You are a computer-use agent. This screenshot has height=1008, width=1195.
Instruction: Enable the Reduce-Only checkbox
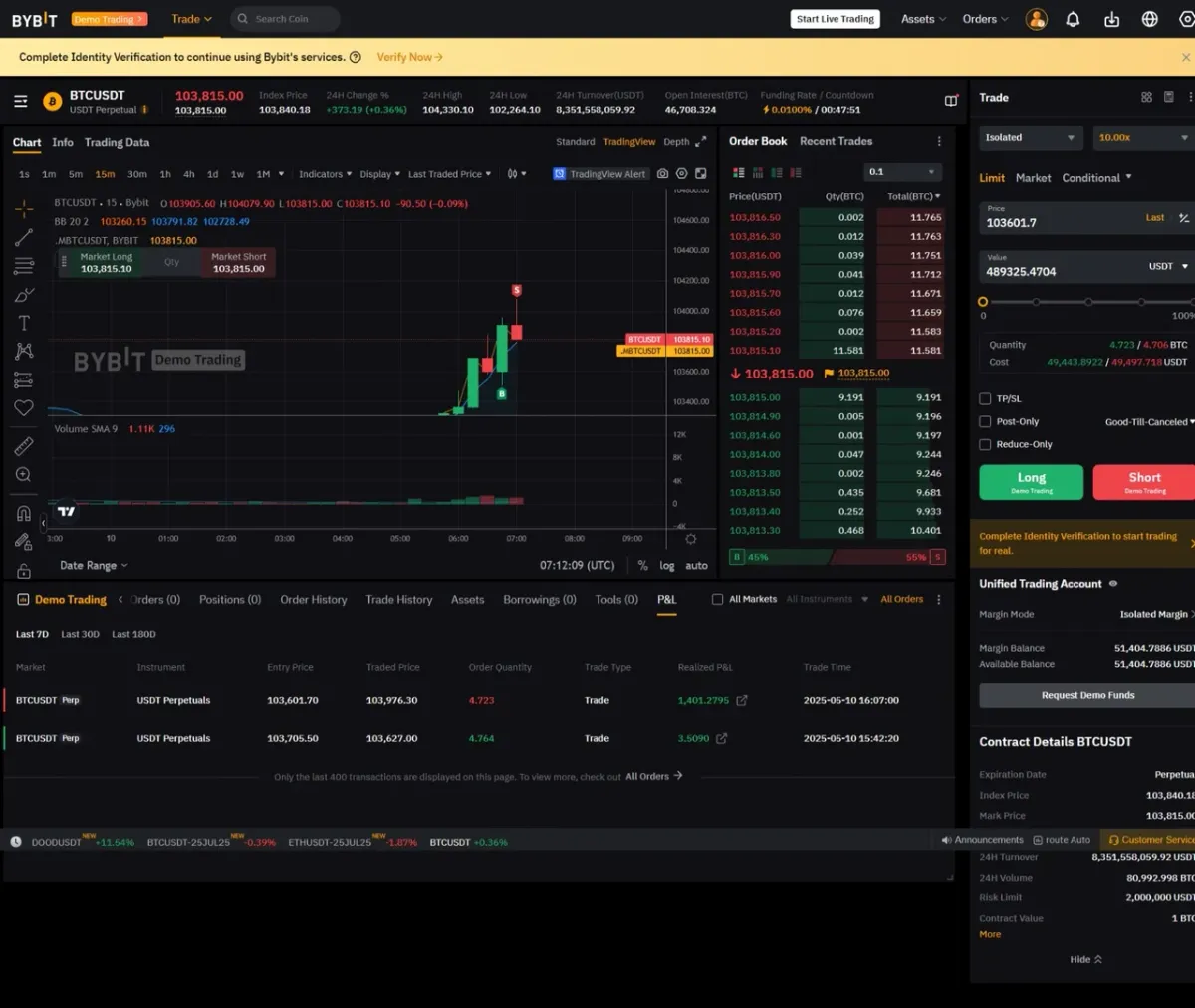pyautogui.click(x=985, y=444)
